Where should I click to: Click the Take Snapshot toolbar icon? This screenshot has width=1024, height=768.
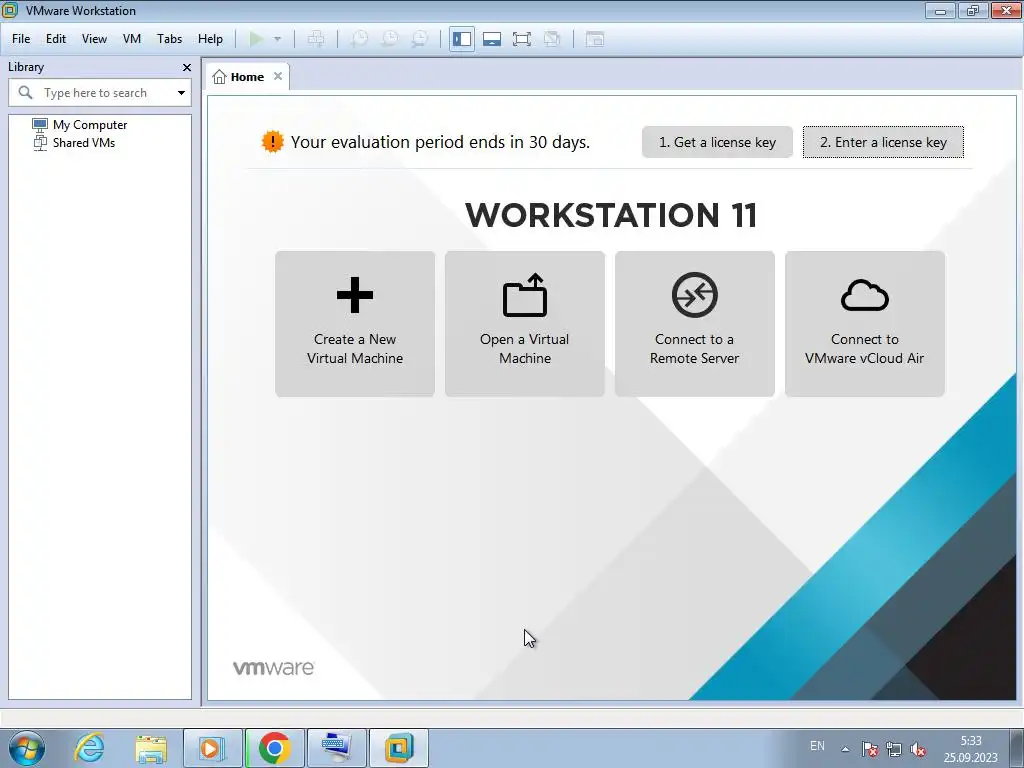click(359, 39)
